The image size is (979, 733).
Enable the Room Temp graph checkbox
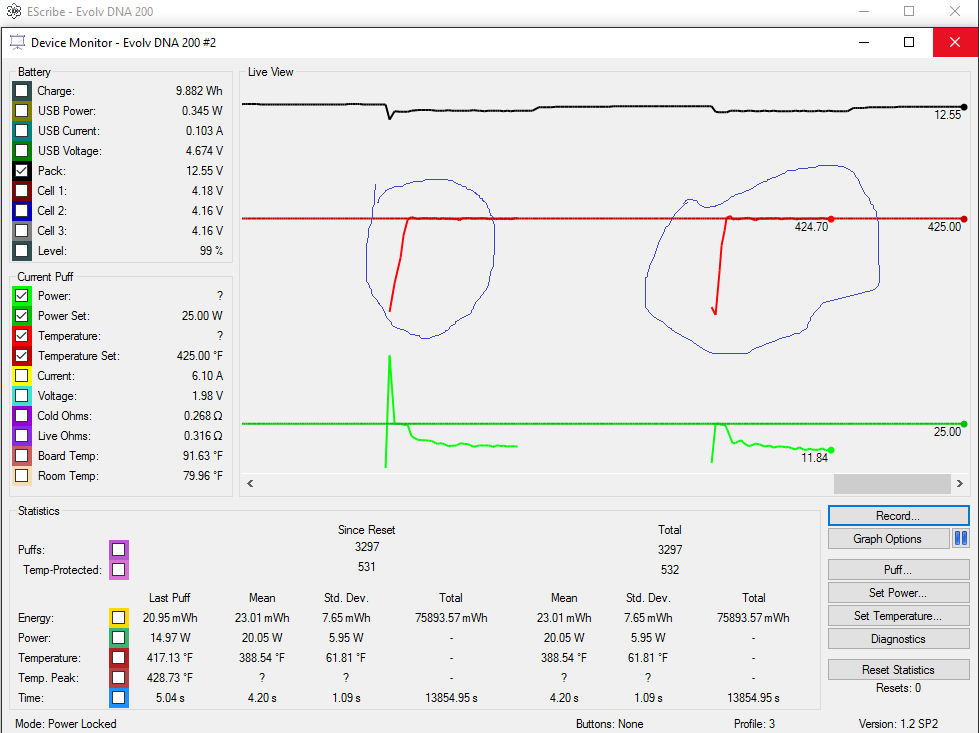[x=22, y=475]
